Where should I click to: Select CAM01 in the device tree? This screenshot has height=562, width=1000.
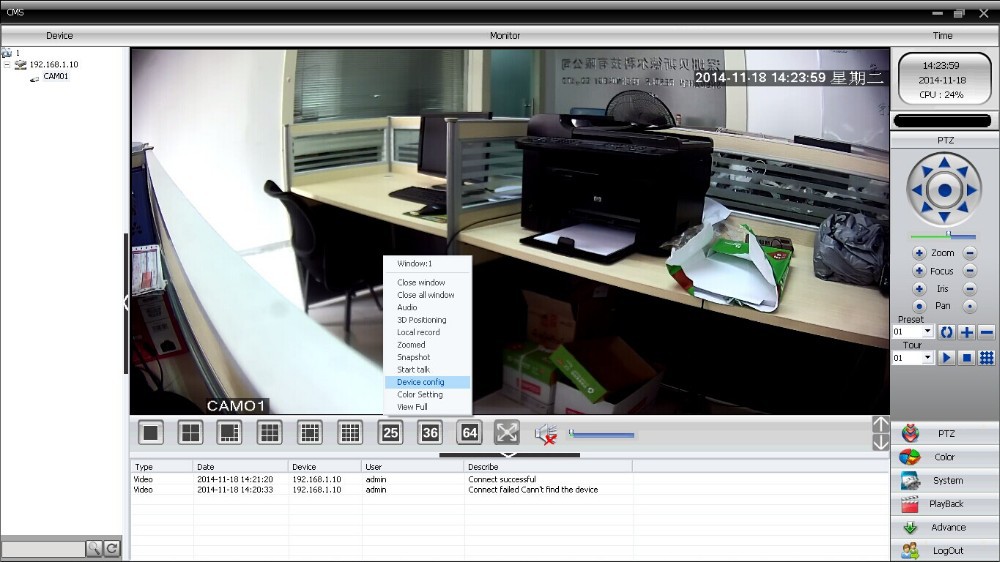tap(55, 77)
